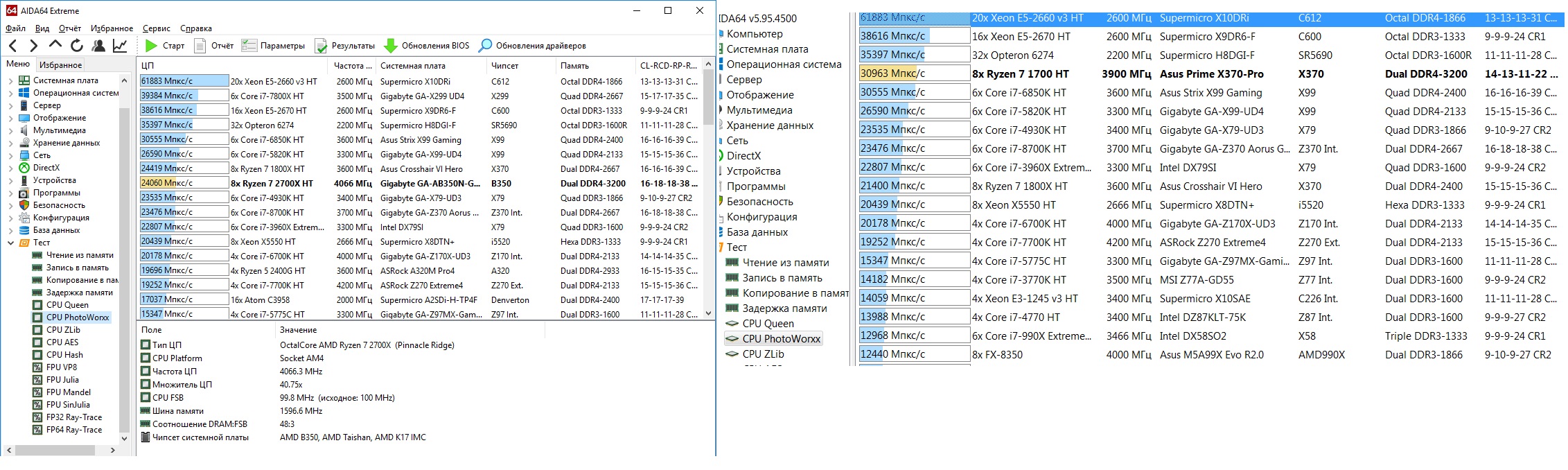Open the Отчёт menu in menu bar
Image resolution: width=1568 pixels, height=470 pixels.
click(70, 28)
